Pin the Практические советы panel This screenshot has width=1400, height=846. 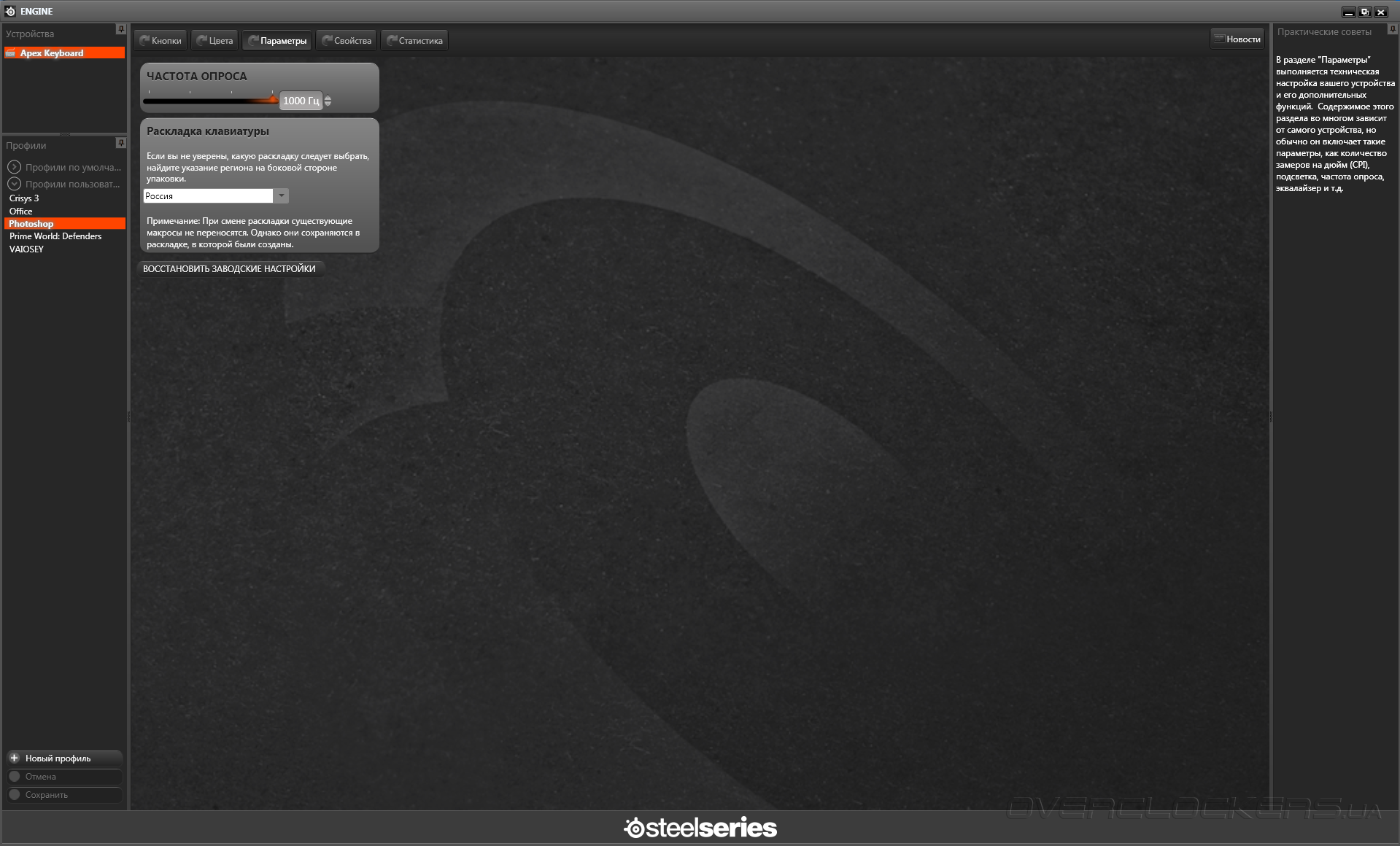pyautogui.click(x=1393, y=30)
